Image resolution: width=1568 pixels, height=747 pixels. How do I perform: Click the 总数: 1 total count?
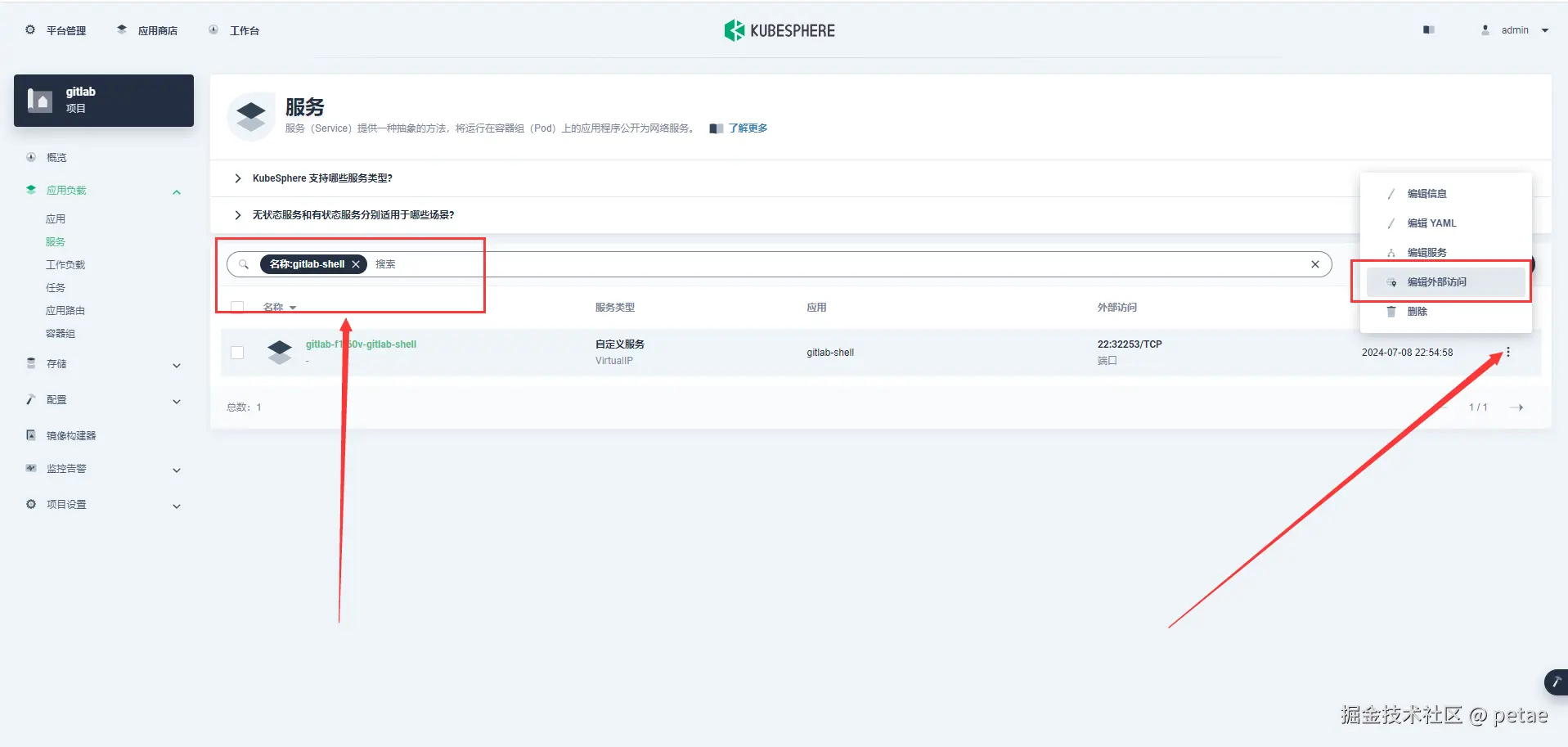click(244, 407)
